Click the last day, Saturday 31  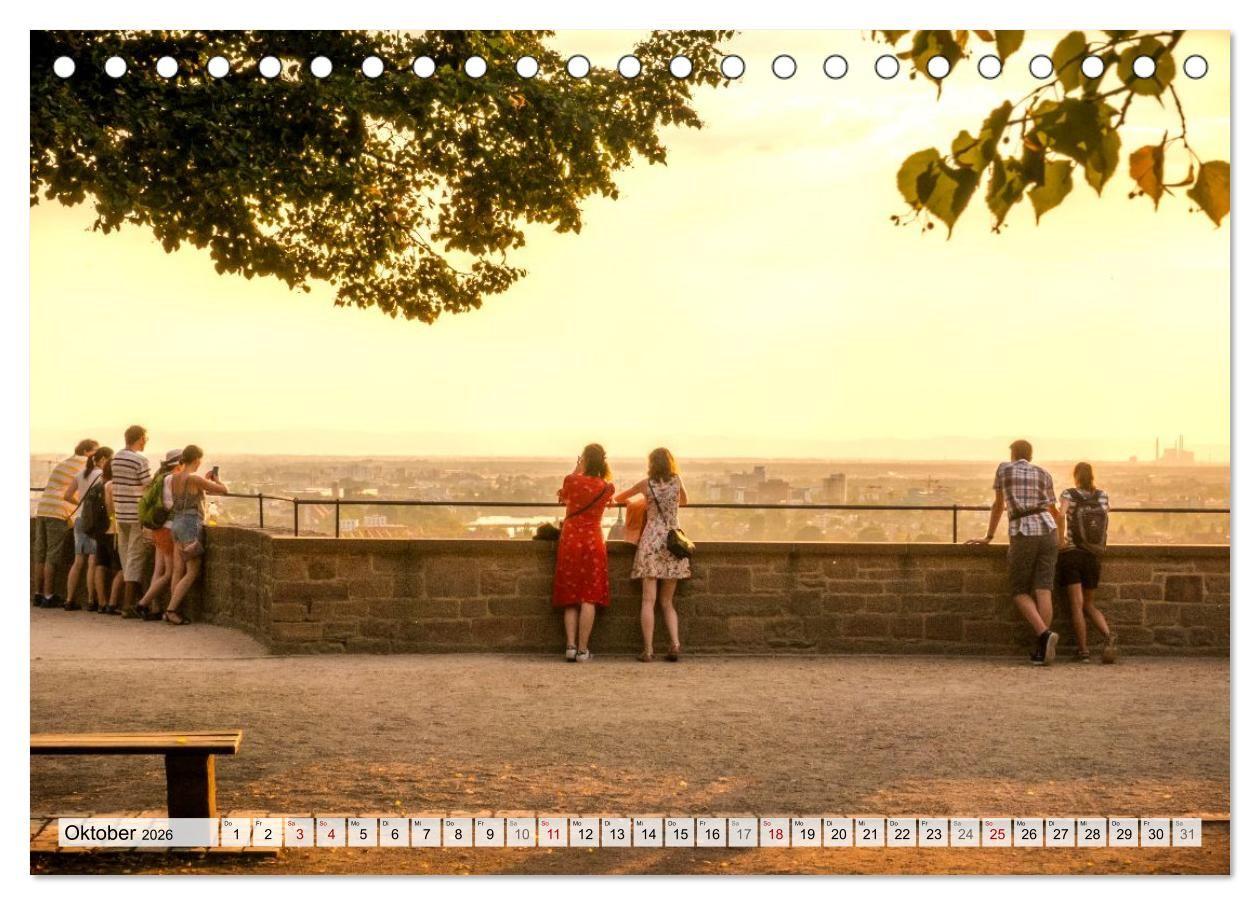click(1186, 833)
